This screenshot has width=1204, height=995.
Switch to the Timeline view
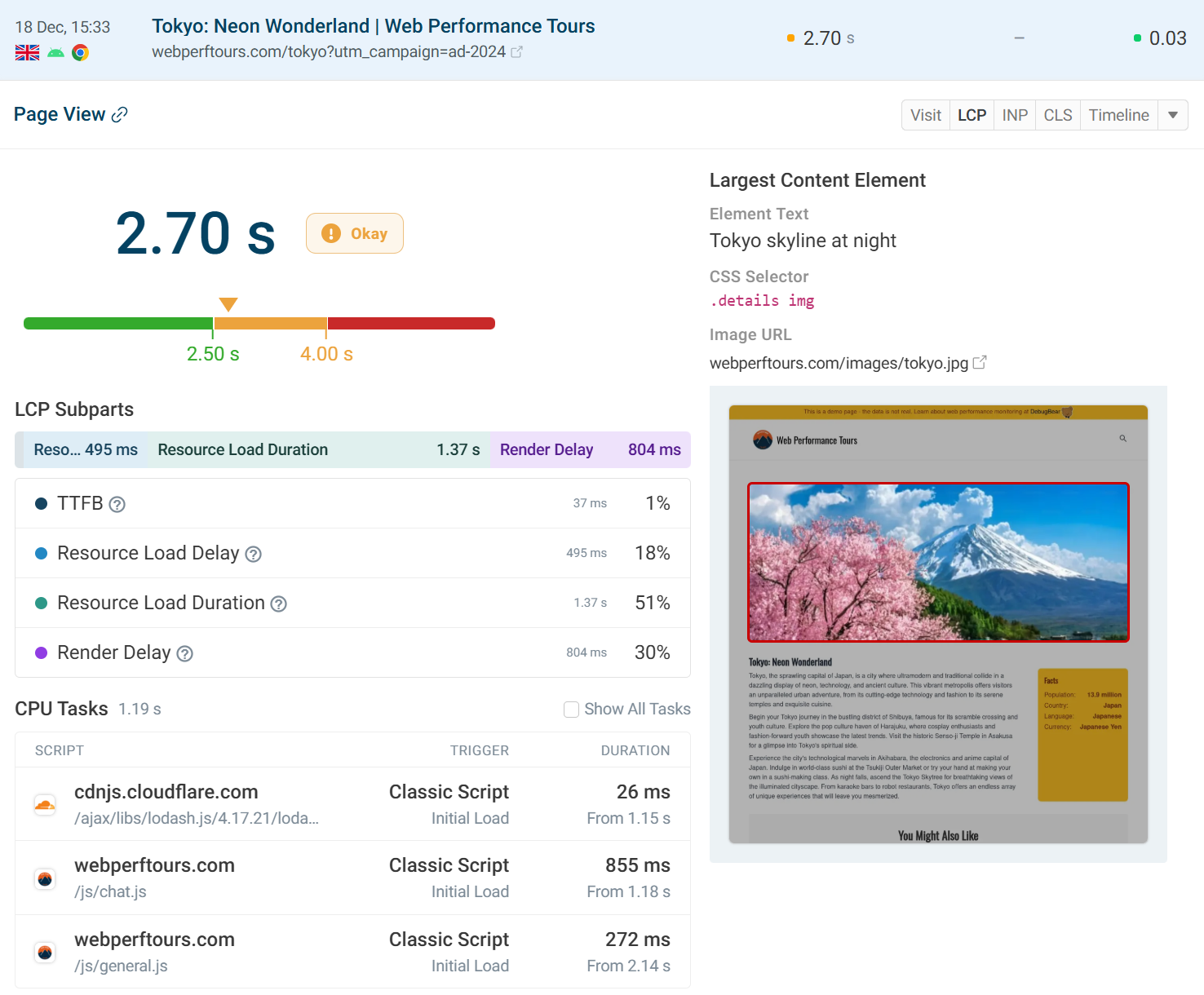point(1118,115)
